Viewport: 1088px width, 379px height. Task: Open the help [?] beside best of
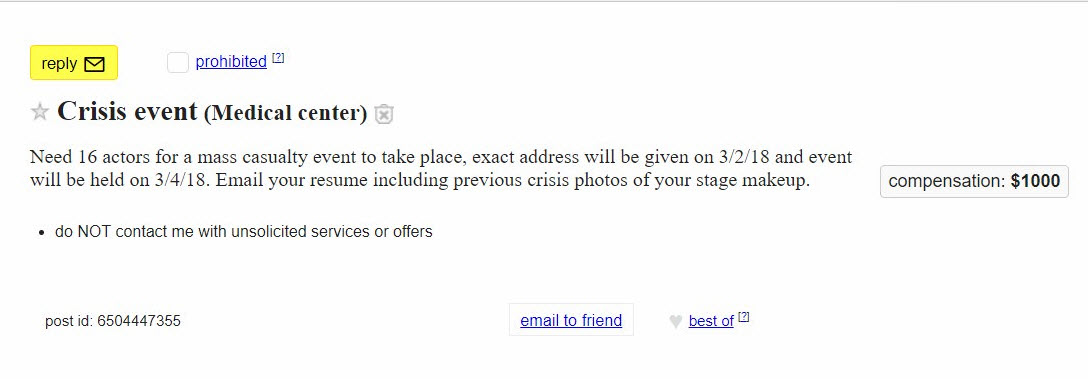[x=744, y=317]
